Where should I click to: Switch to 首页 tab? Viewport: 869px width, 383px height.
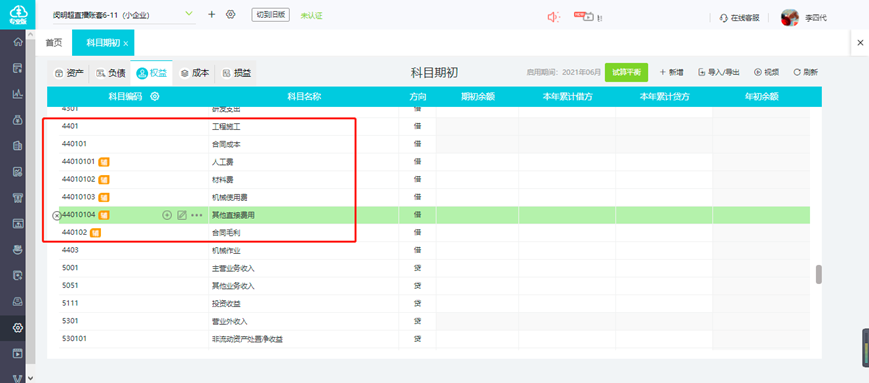point(54,43)
